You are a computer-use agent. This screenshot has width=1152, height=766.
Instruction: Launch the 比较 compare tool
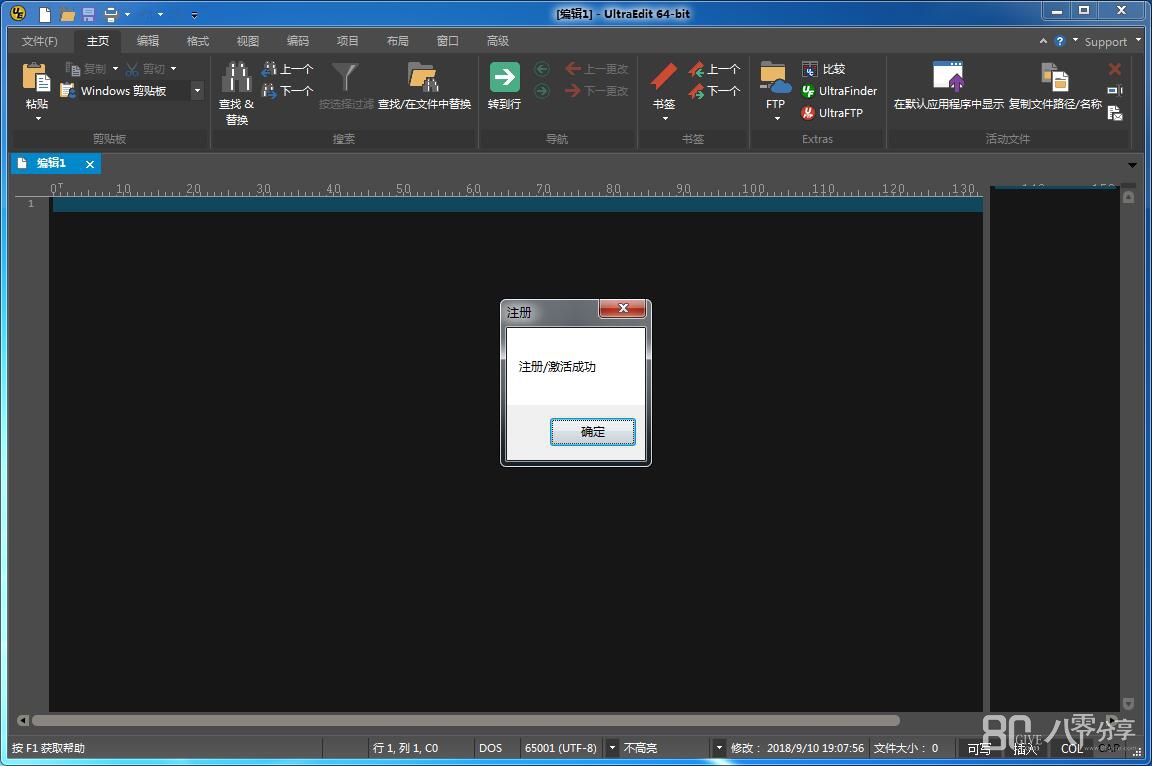824,69
